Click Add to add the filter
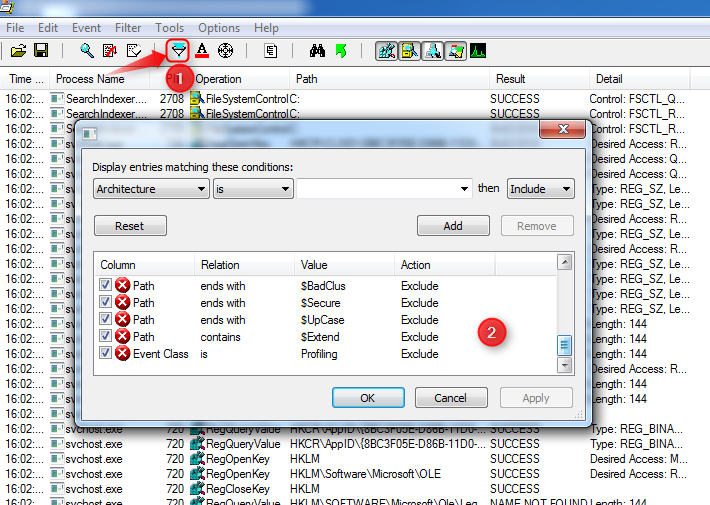The width and height of the screenshot is (710, 505). (x=453, y=226)
